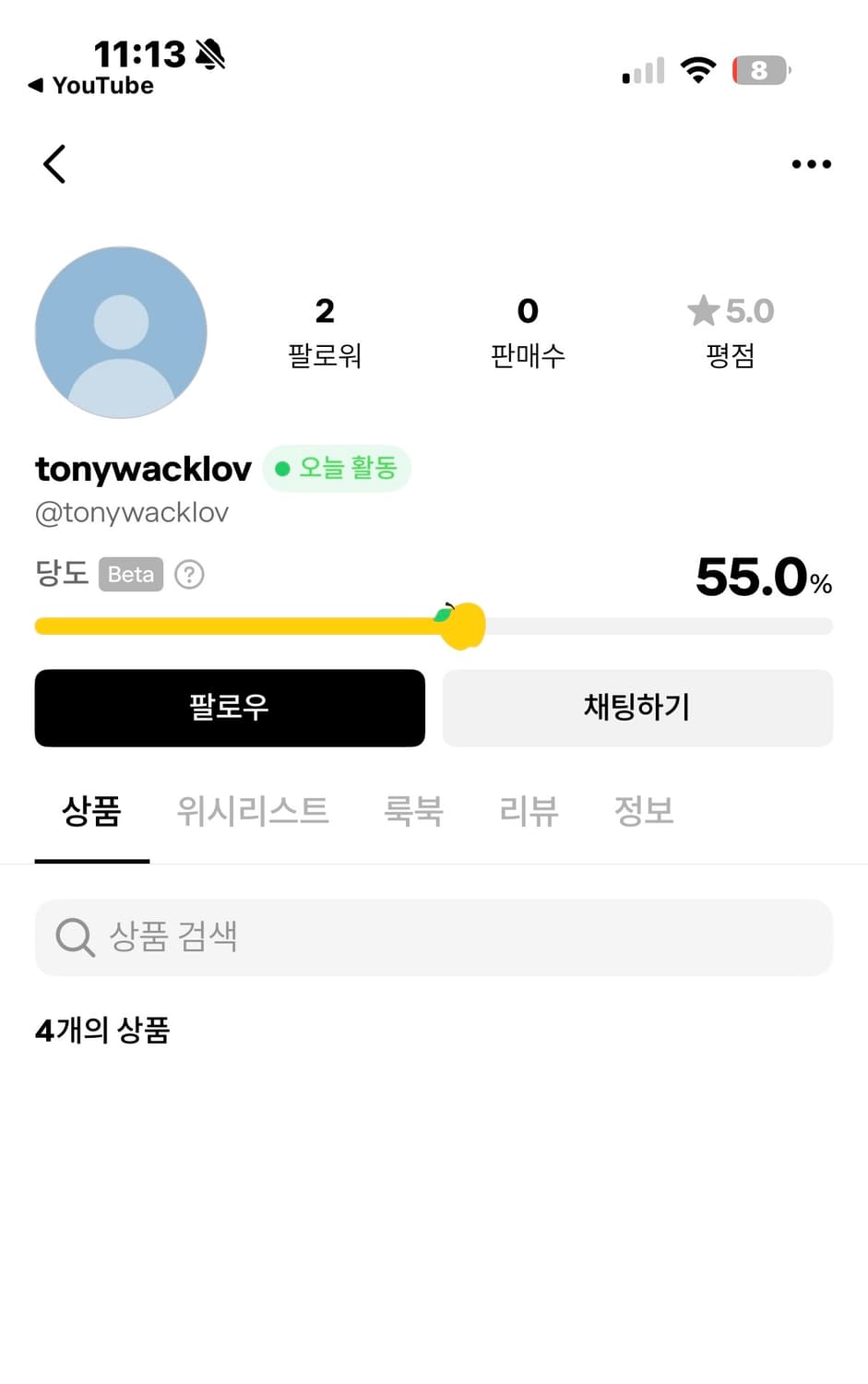Switch to the 리뷰 tab
Viewport: 868px width, 1384px height.
pyautogui.click(x=529, y=812)
